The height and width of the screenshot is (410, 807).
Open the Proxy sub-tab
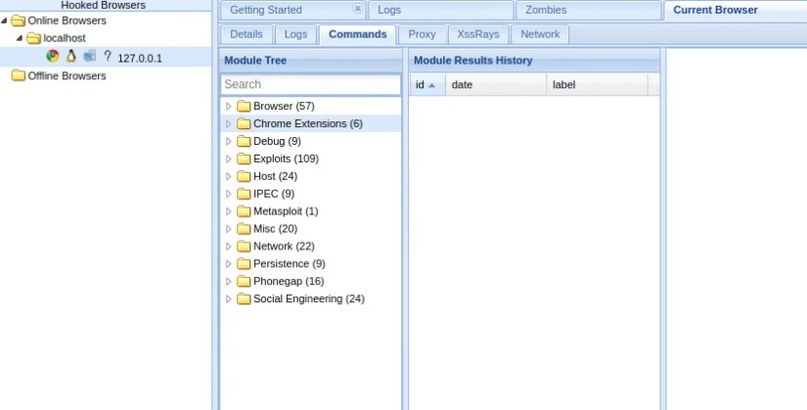point(422,34)
